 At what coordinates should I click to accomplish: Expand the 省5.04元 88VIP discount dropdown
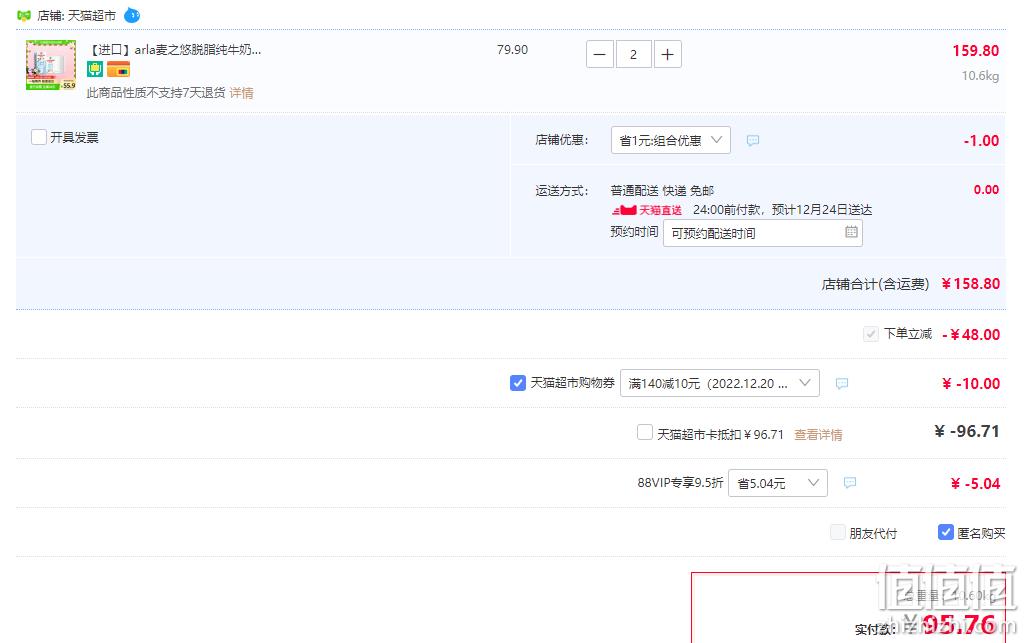(778, 483)
